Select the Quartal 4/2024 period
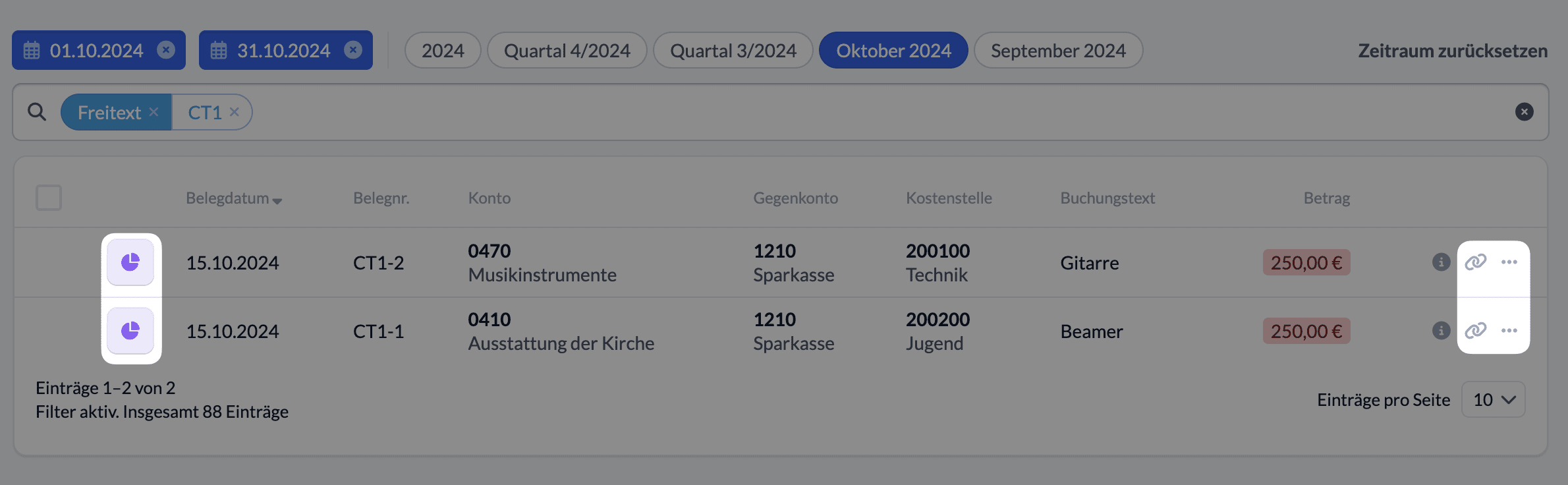 coord(567,50)
